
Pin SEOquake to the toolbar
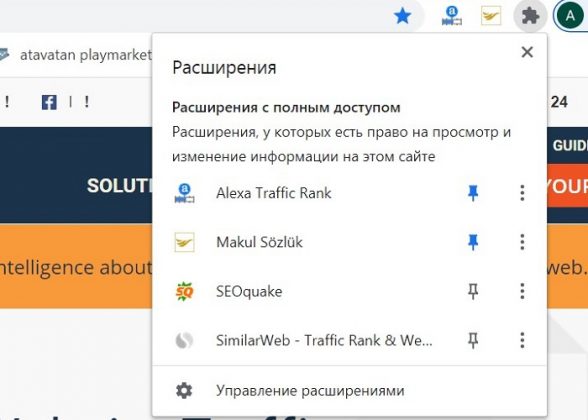coord(473,291)
